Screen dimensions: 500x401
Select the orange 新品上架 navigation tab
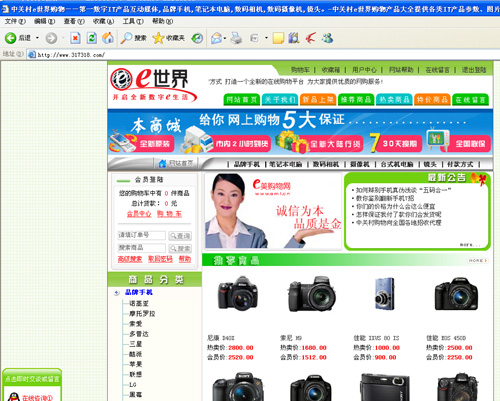pyautogui.click(x=318, y=99)
